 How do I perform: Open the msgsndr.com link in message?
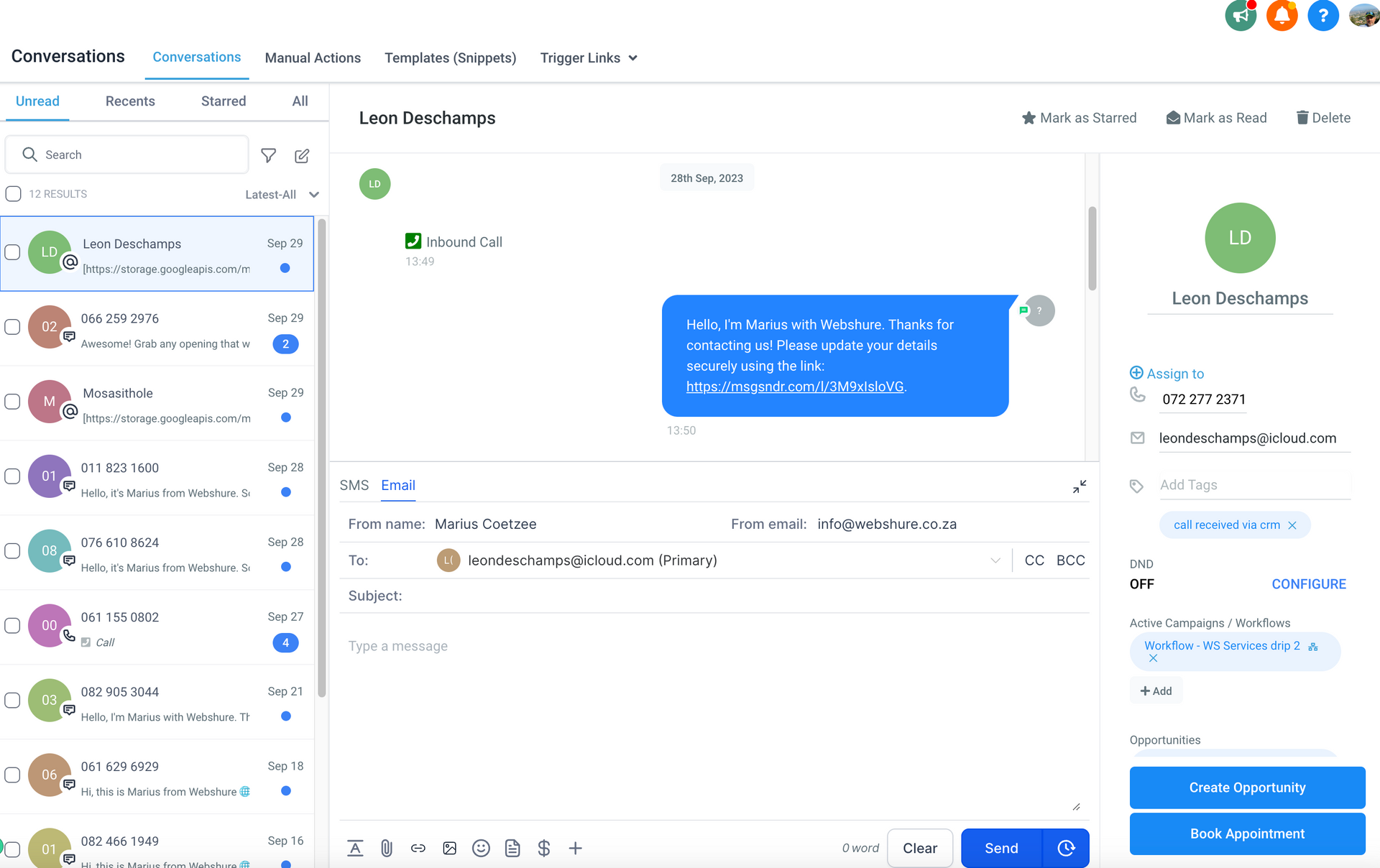pyautogui.click(x=795, y=387)
